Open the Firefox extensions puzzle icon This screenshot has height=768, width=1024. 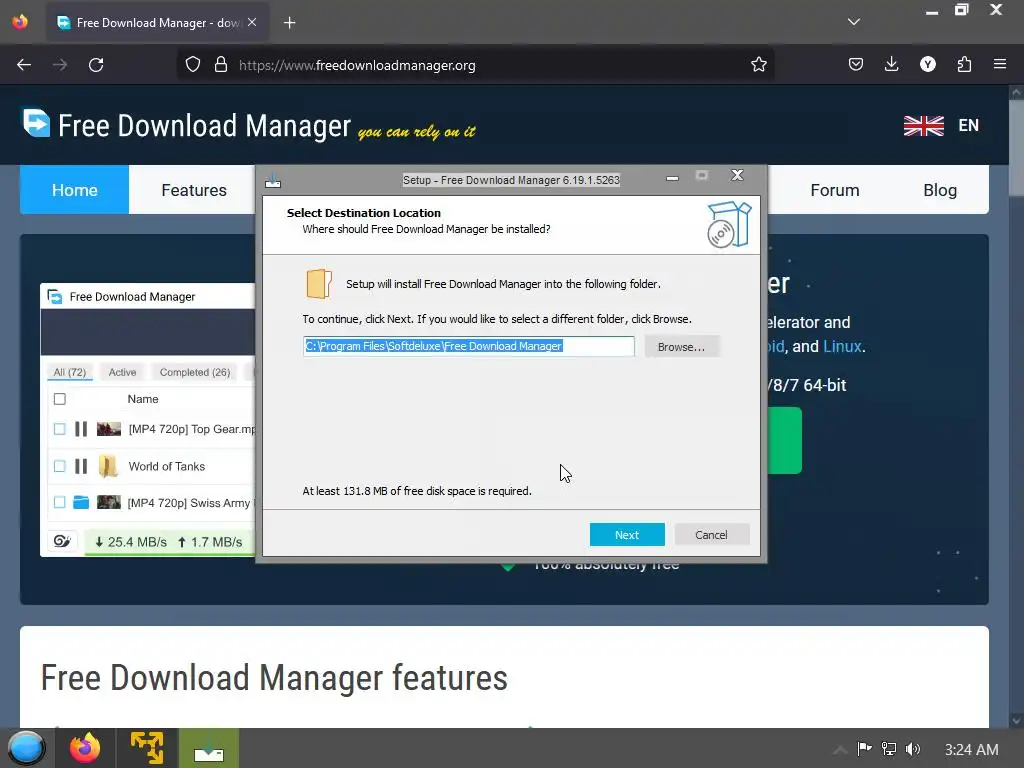coord(964,64)
